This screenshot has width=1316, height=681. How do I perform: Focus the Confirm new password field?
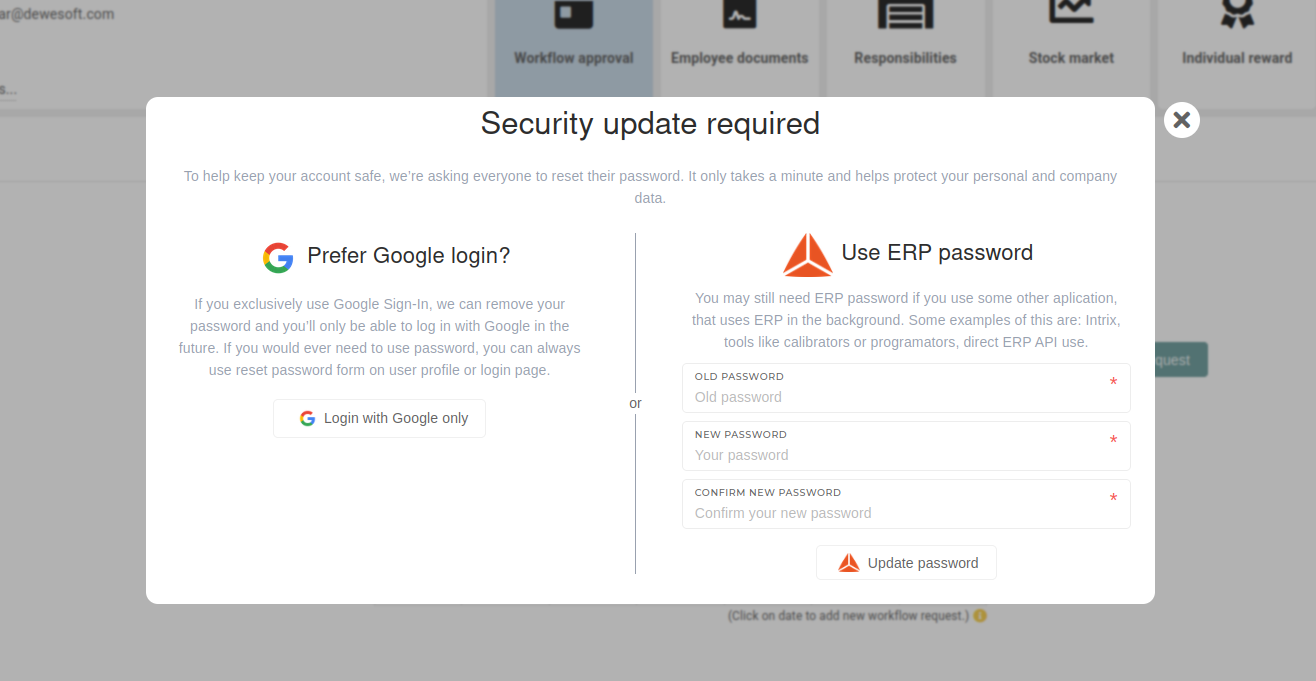coord(906,504)
